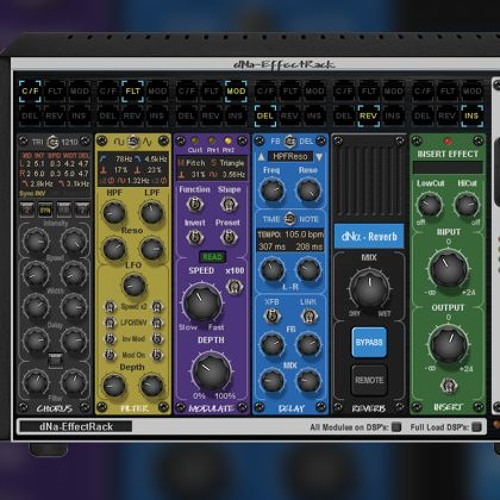Click the Ptn1 LED in Modulate module

212,141
